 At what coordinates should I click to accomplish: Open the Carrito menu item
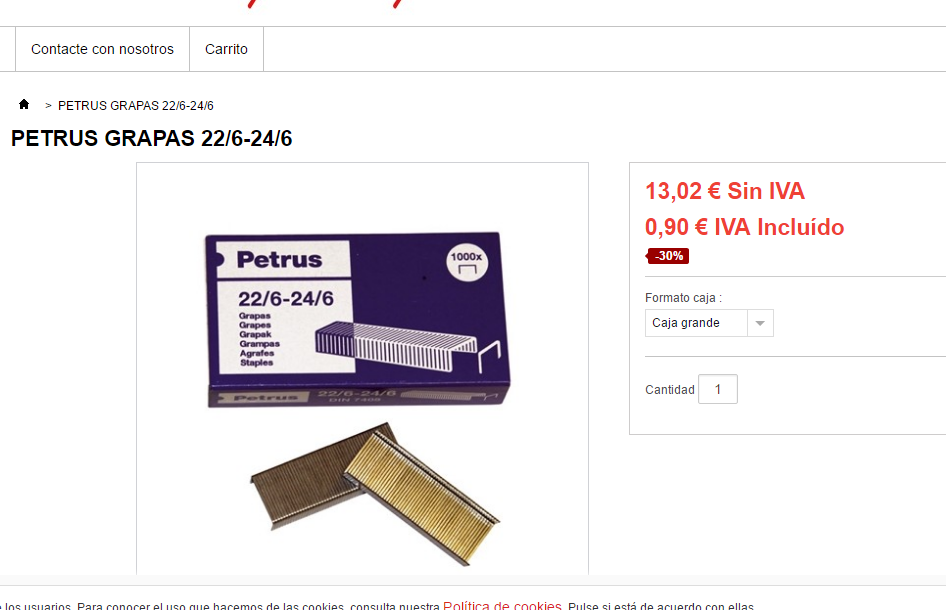click(x=226, y=49)
